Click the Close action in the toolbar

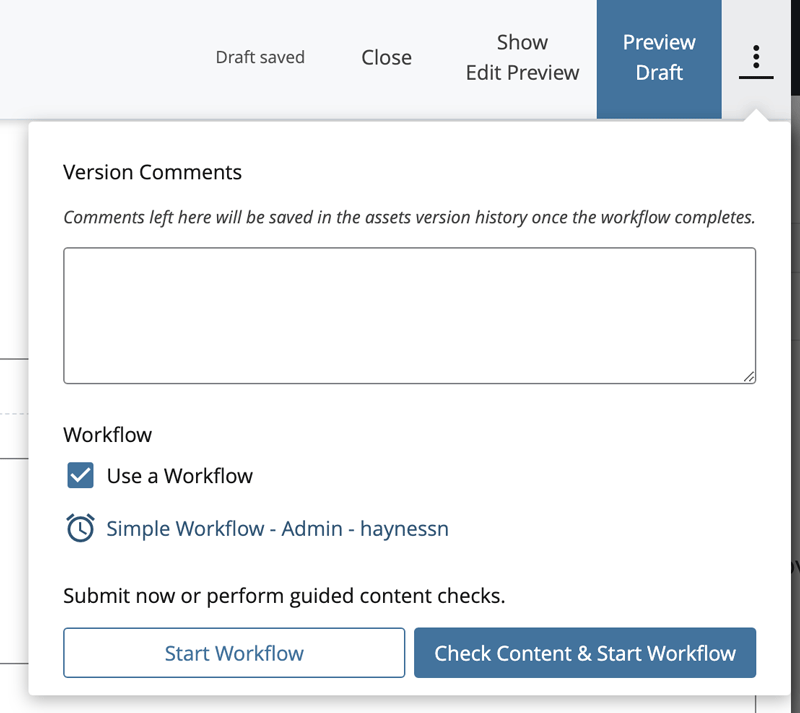(x=386, y=57)
